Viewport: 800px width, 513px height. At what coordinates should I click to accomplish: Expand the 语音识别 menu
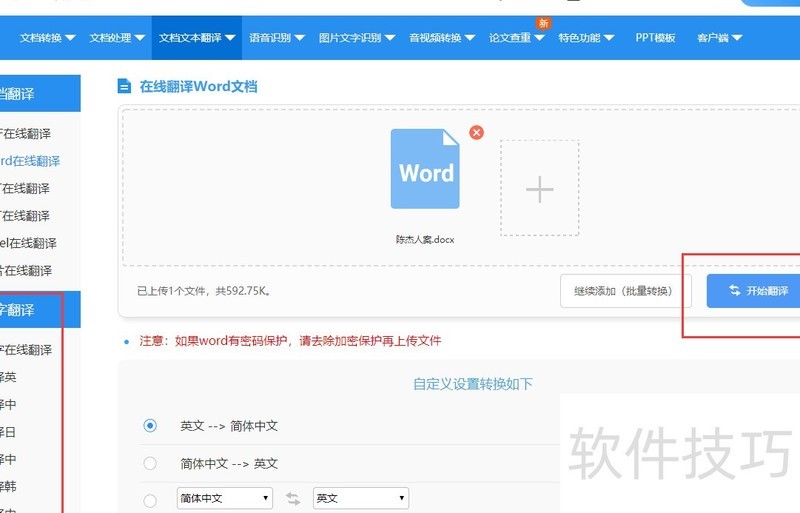tap(277, 38)
